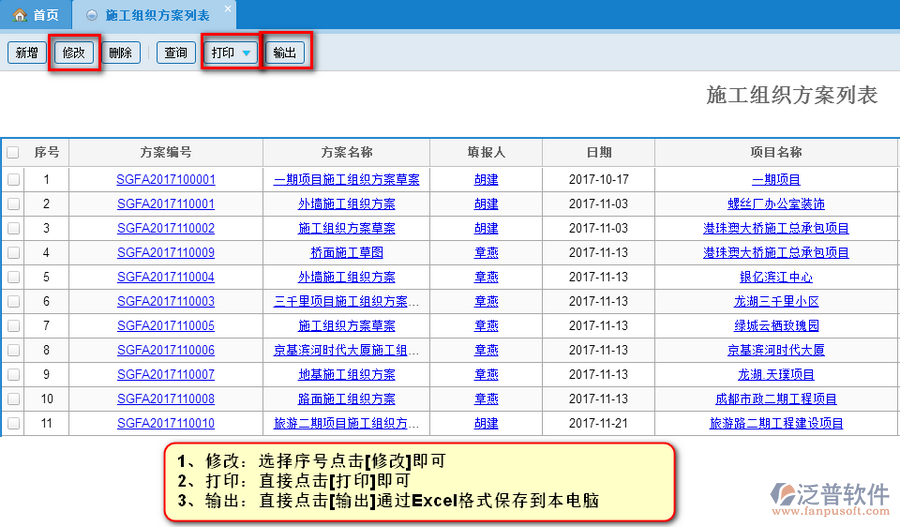Viewport: 900px width, 527px height.
Task: Click the 输出 export button
Action: 285,53
